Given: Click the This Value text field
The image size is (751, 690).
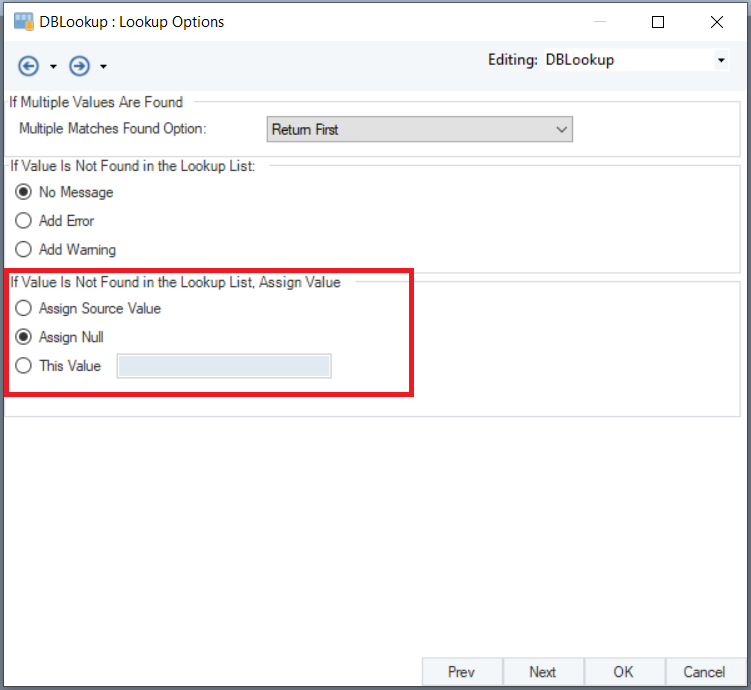Looking at the screenshot, I should [x=224, y=367].
